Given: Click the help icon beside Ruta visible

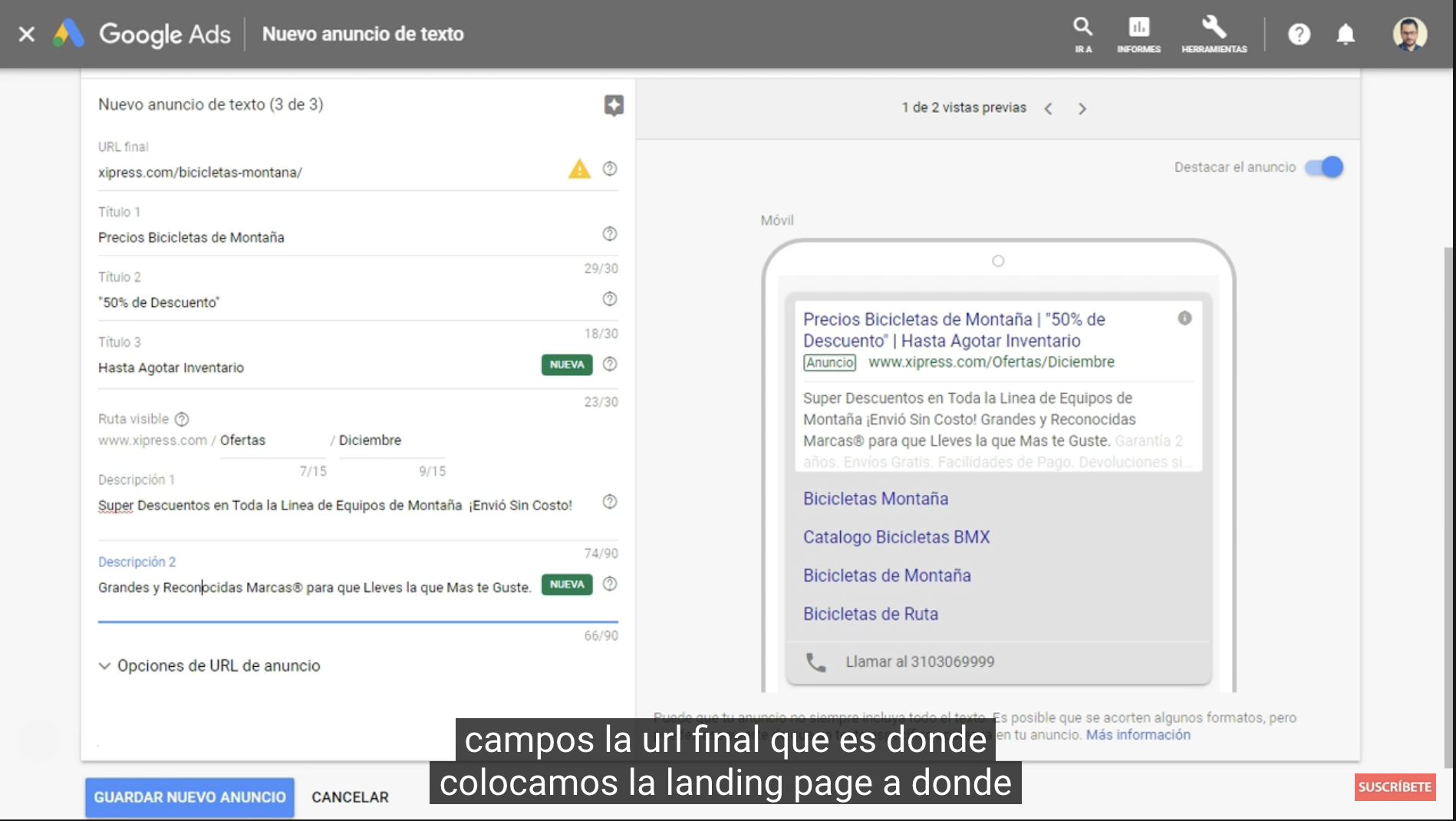Looking at the screenshot, I should [x=181, y=419].
